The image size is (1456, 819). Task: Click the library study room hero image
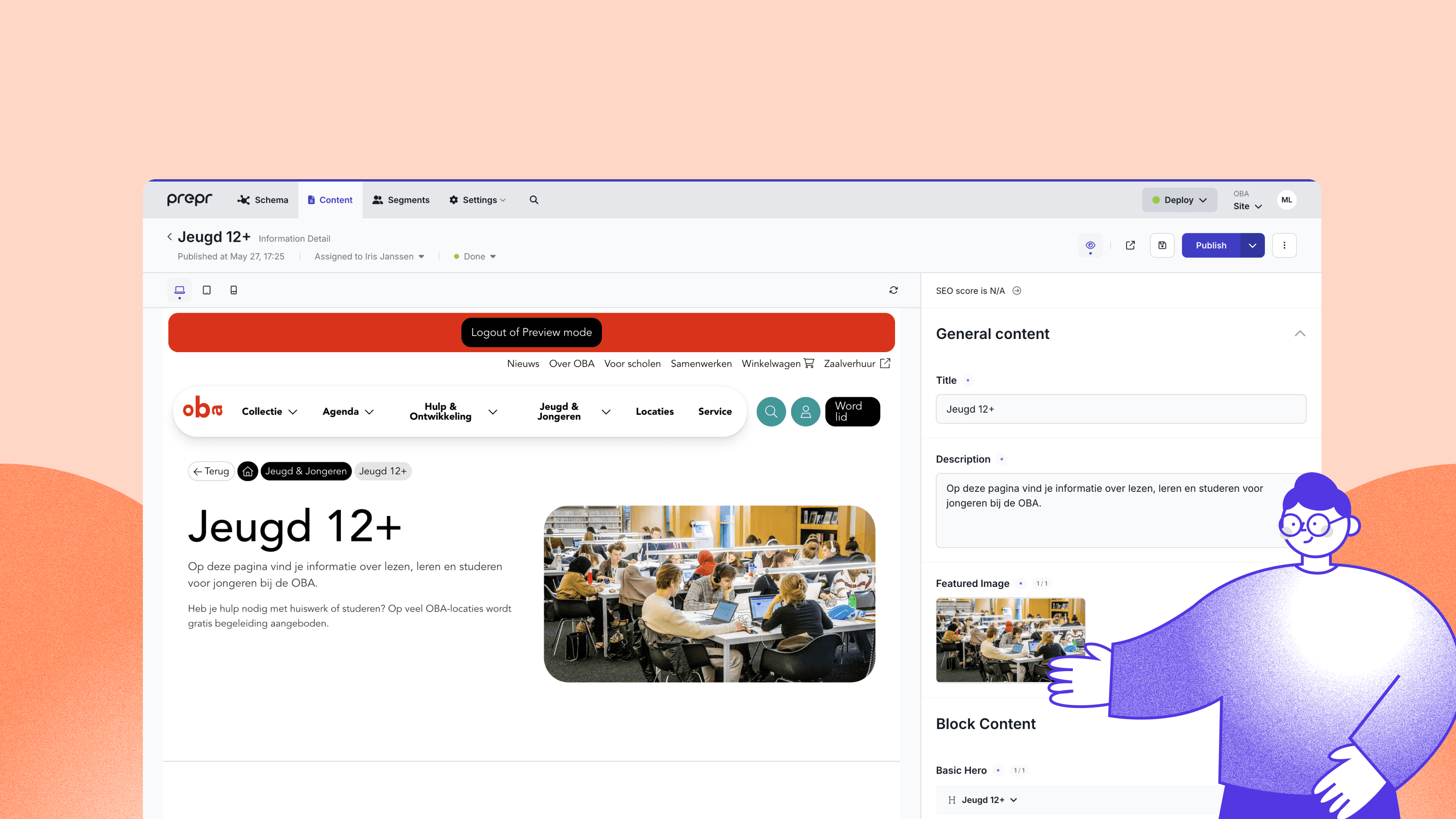coord(709,593)
